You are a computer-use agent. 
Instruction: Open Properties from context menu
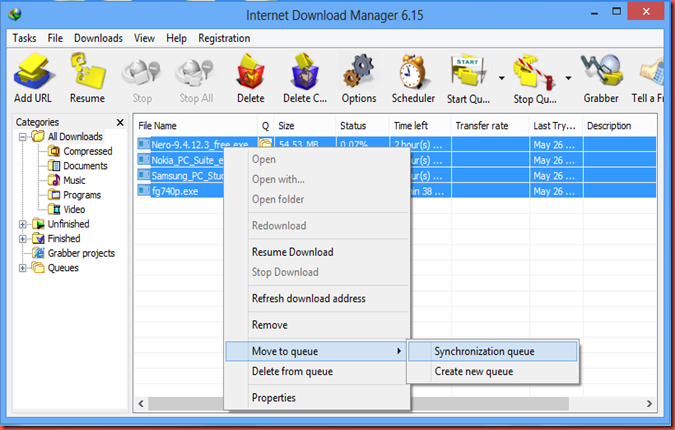pos(317,398)
